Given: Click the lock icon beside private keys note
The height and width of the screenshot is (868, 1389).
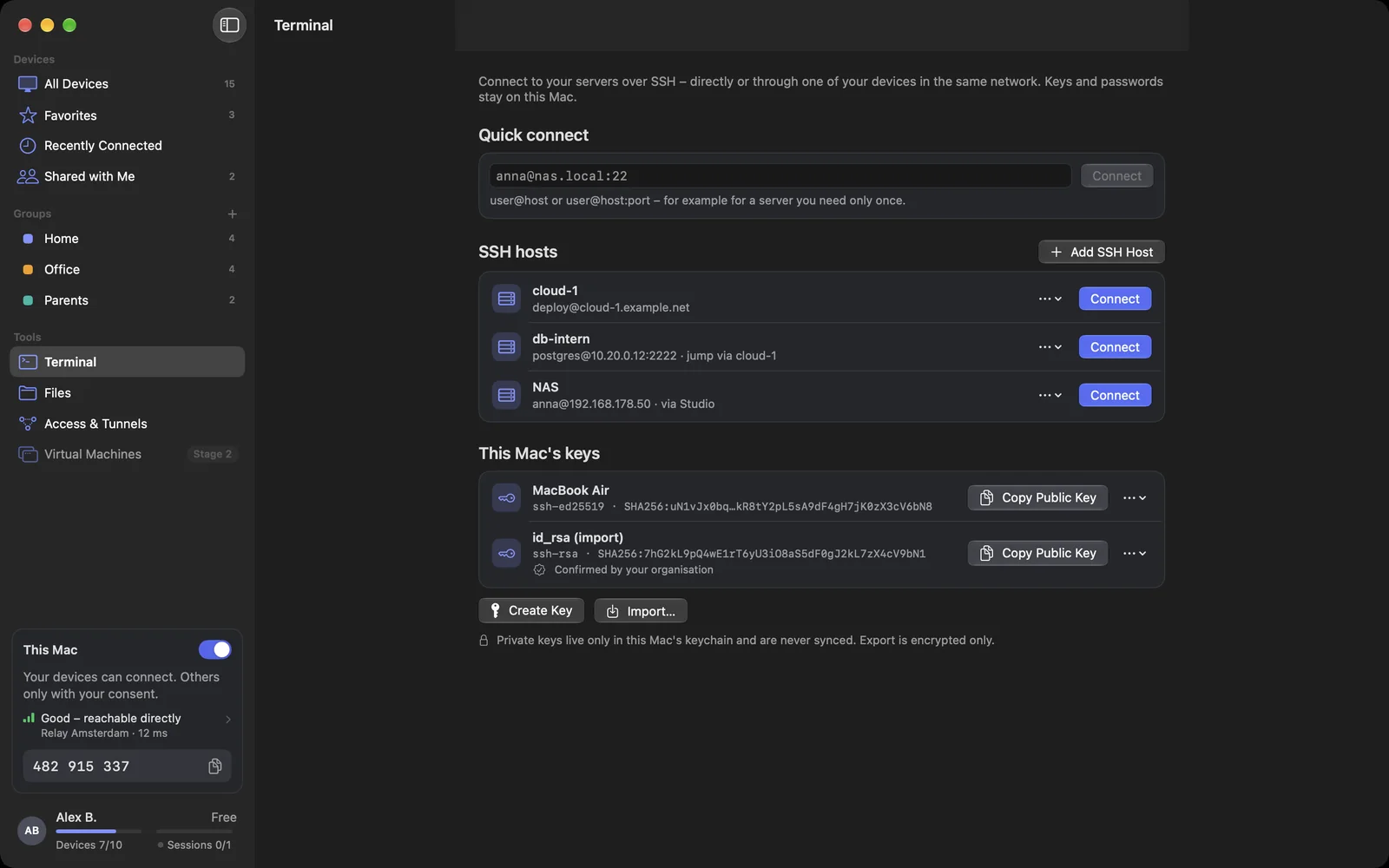Looking at the screenshot, I should pyautogui.click(x=484, y=641).
